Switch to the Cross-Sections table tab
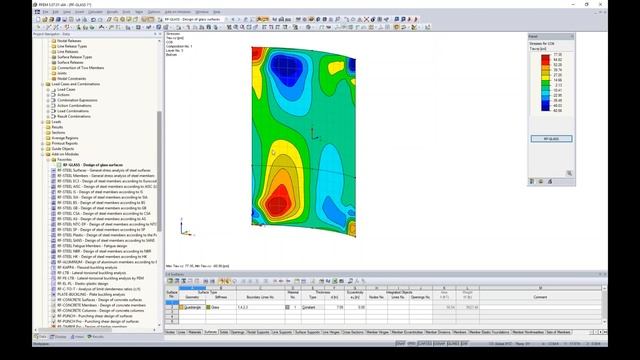The height and width of the screenshot is (360, 640). pos(353,332)
